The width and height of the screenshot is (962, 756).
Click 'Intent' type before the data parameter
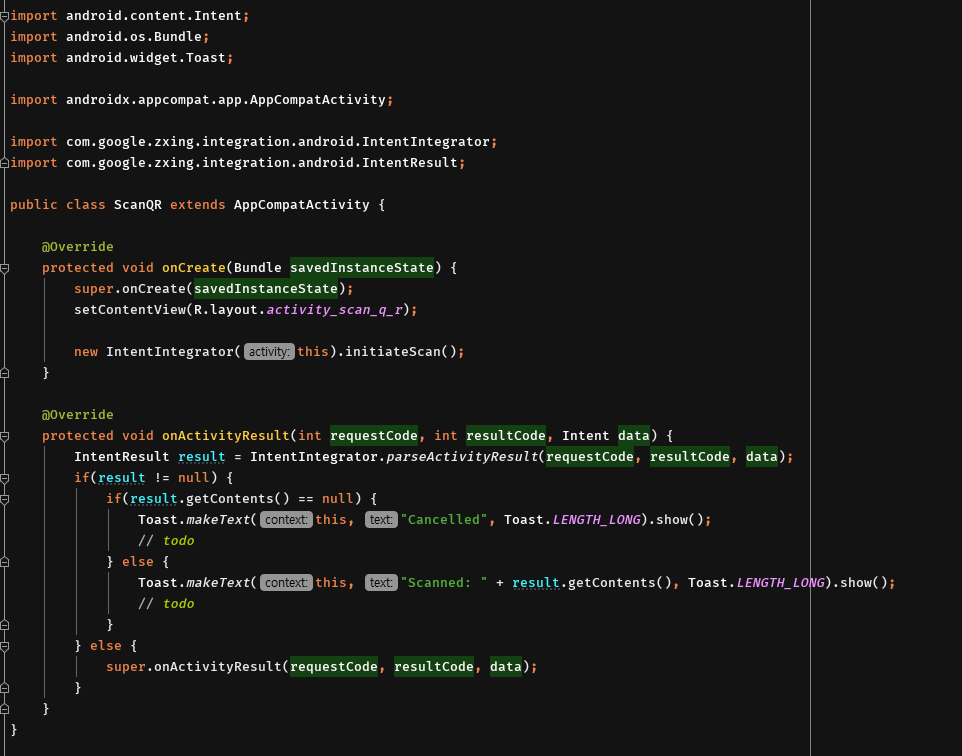coord(585,436)
